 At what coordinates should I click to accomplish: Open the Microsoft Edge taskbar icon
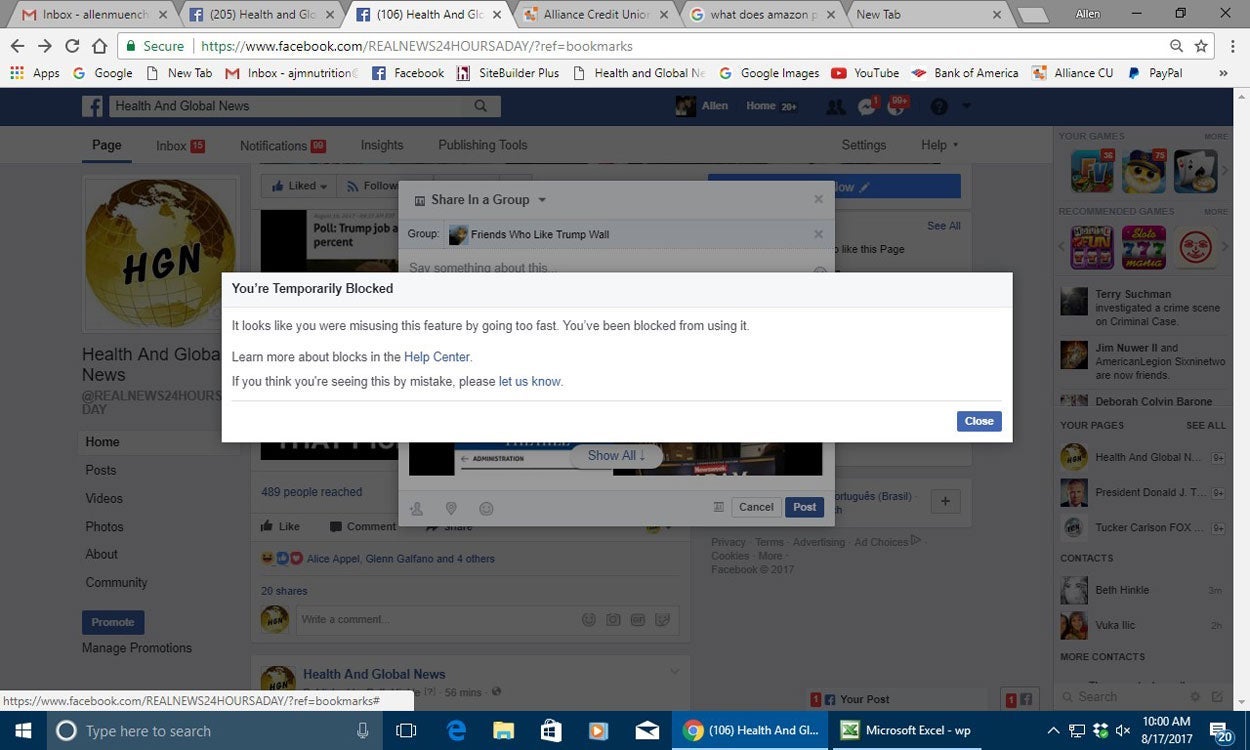[x=457, y=731]
